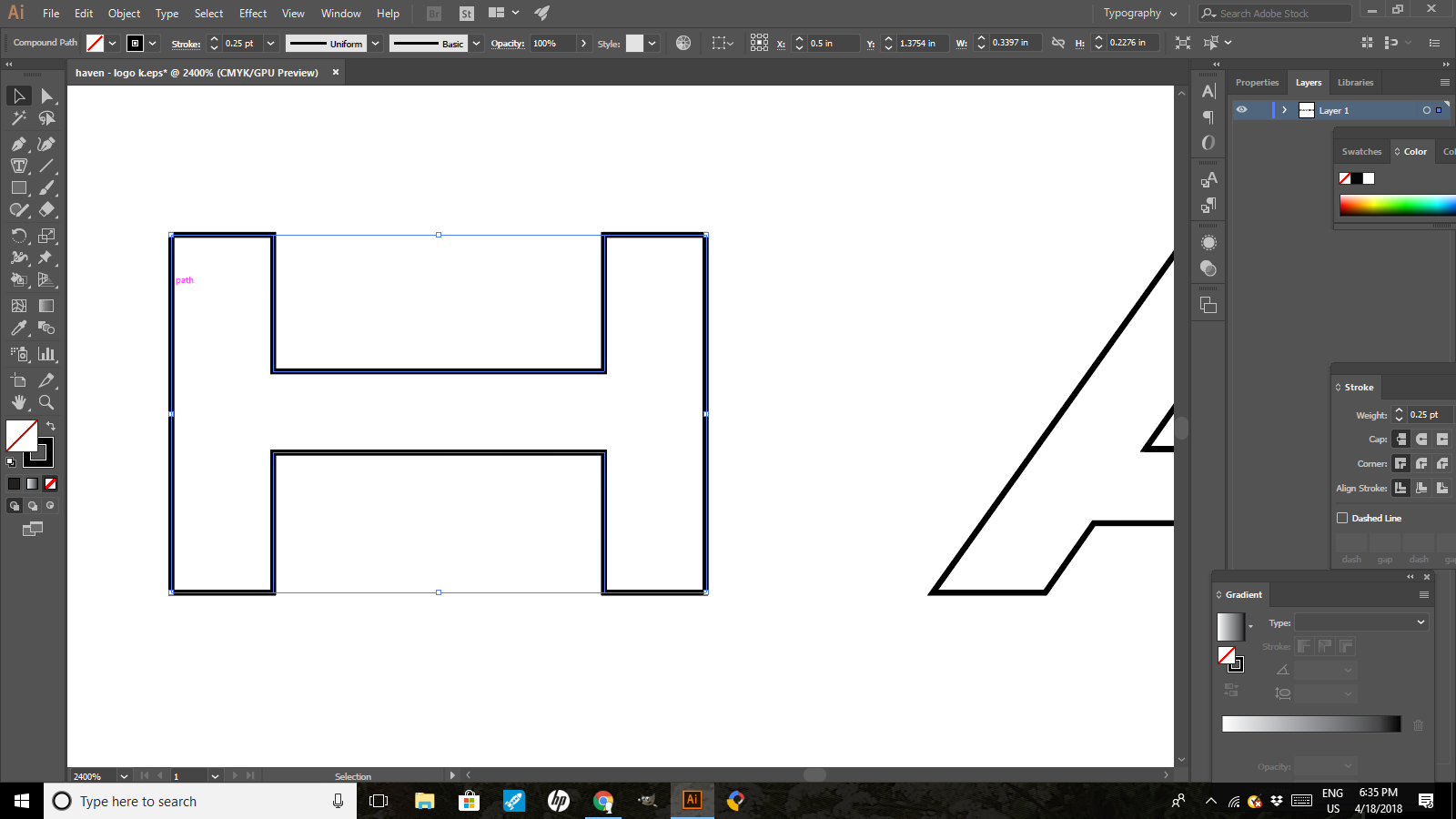
Task: Open the Paragraph panel icon
Action: tap(1208, 116)
